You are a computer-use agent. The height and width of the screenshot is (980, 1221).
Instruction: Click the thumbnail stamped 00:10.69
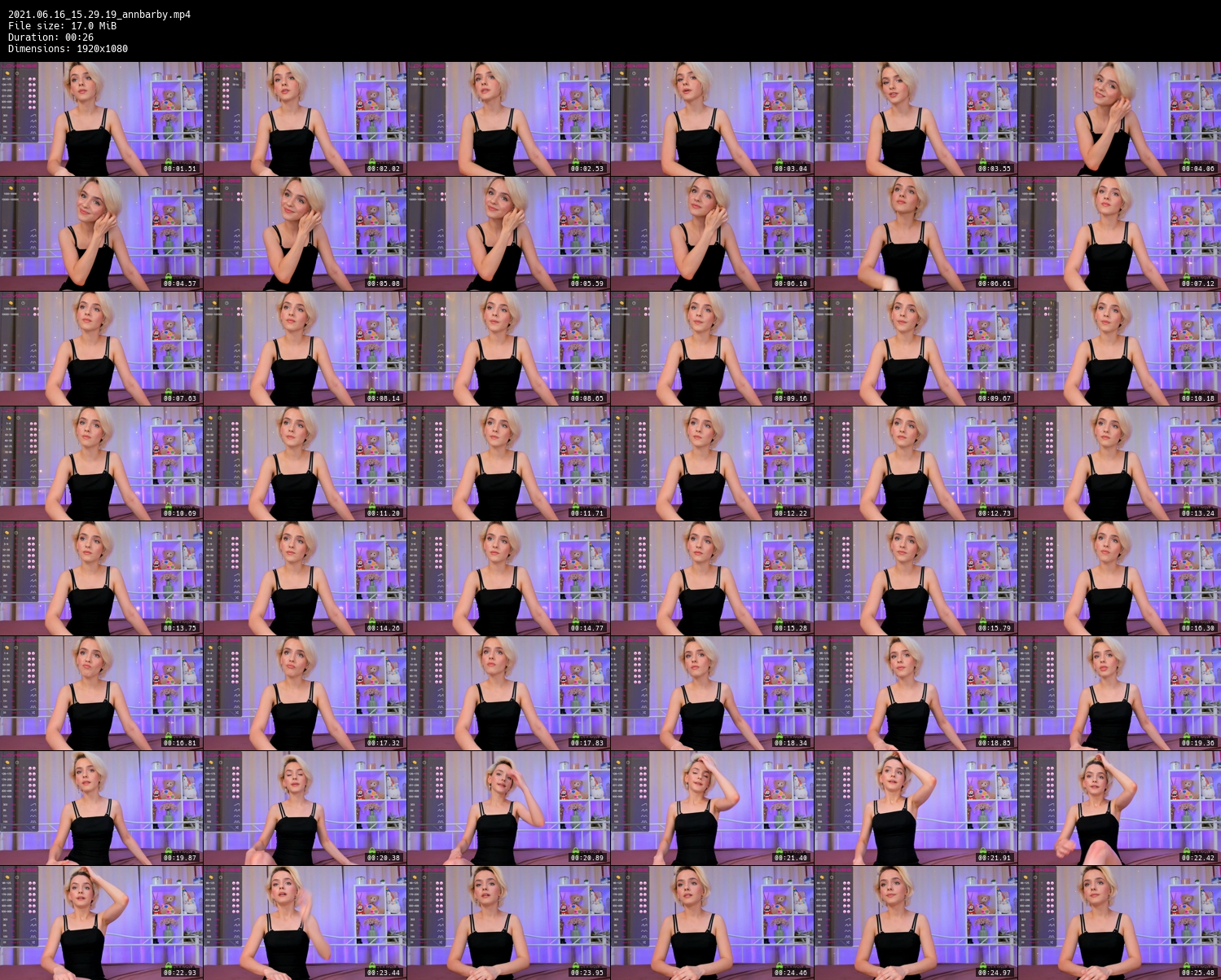click(x=101, y=464)
